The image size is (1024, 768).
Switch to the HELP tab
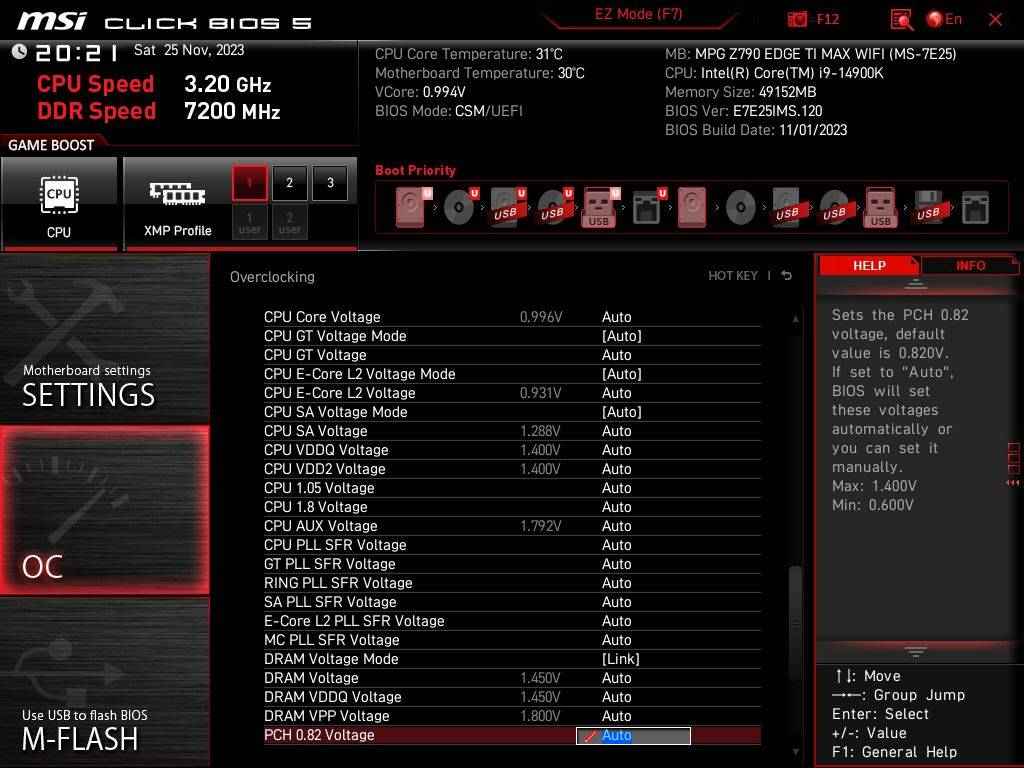869,265
